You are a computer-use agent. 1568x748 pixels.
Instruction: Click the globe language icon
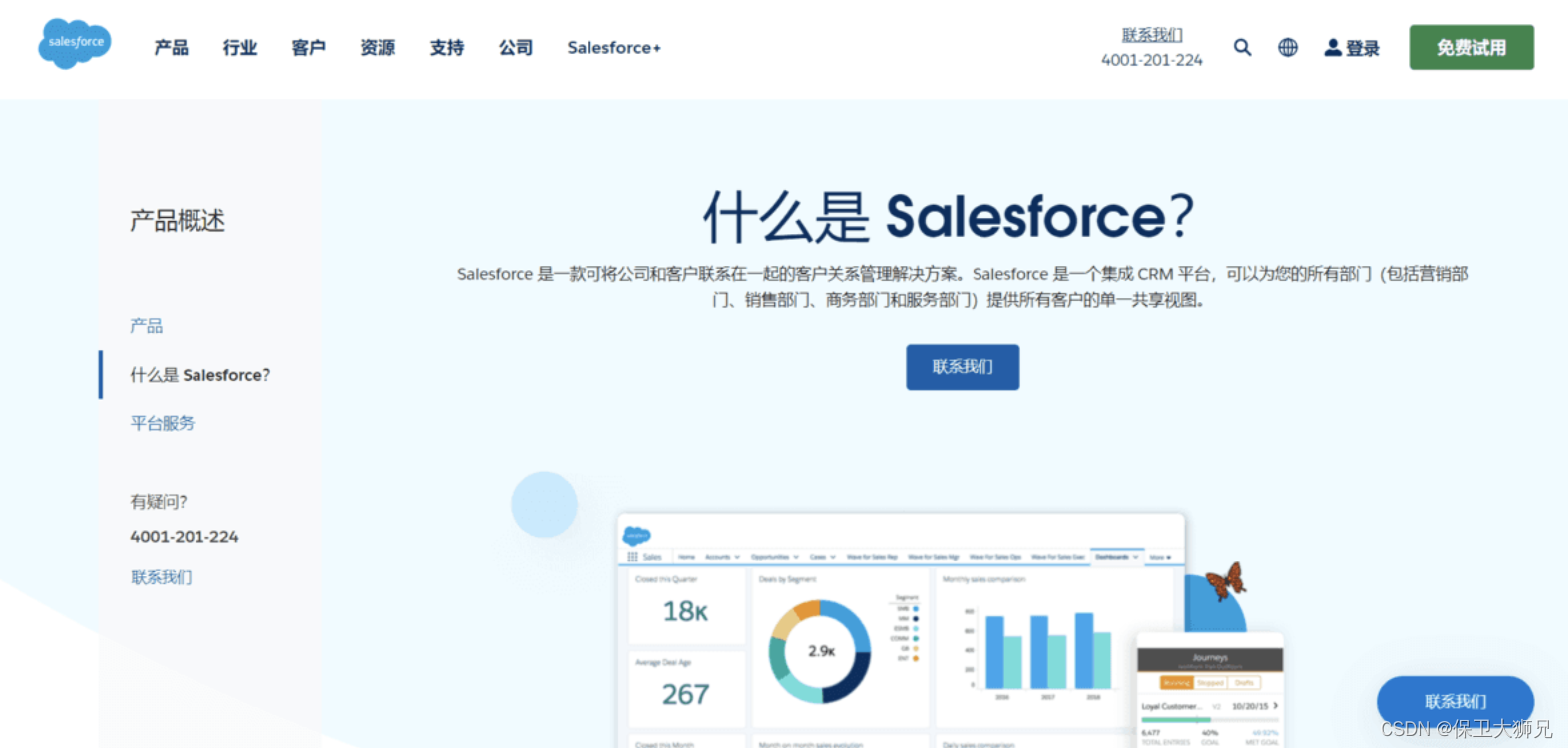pyautogui.click(x=1288, y=47)
